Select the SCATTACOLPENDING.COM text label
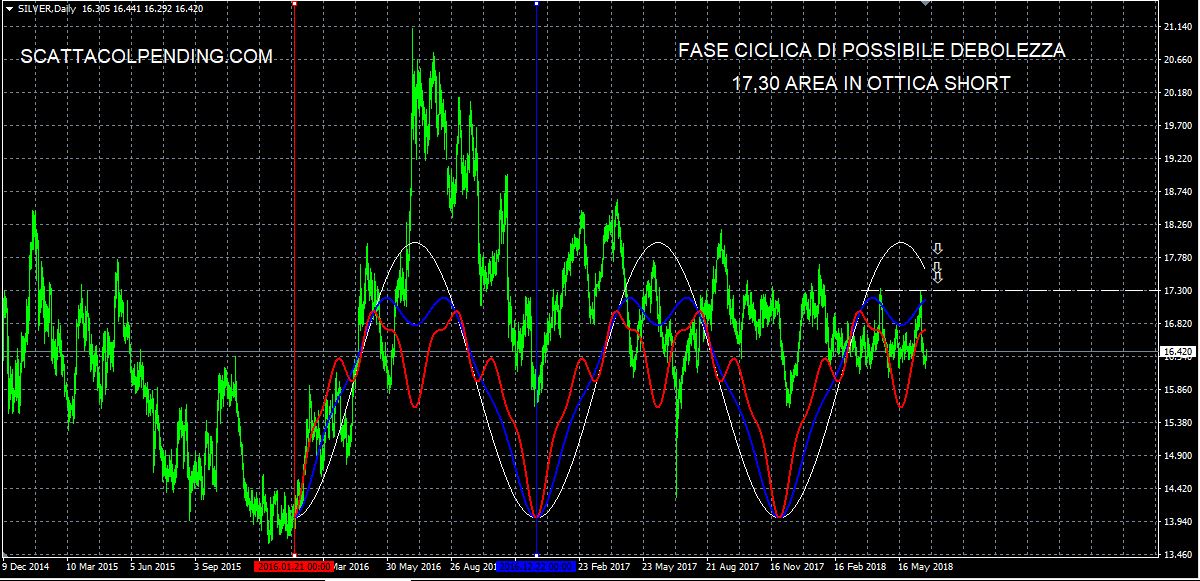 click(x=147, y=58)
